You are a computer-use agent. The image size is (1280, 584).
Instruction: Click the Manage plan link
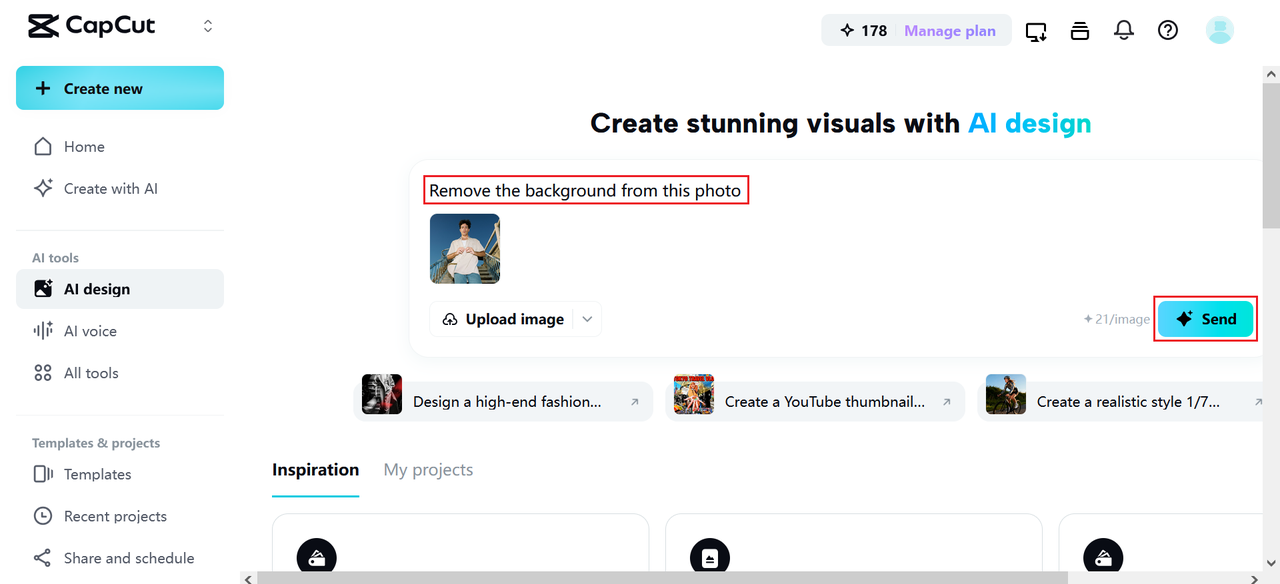[950, 31]
